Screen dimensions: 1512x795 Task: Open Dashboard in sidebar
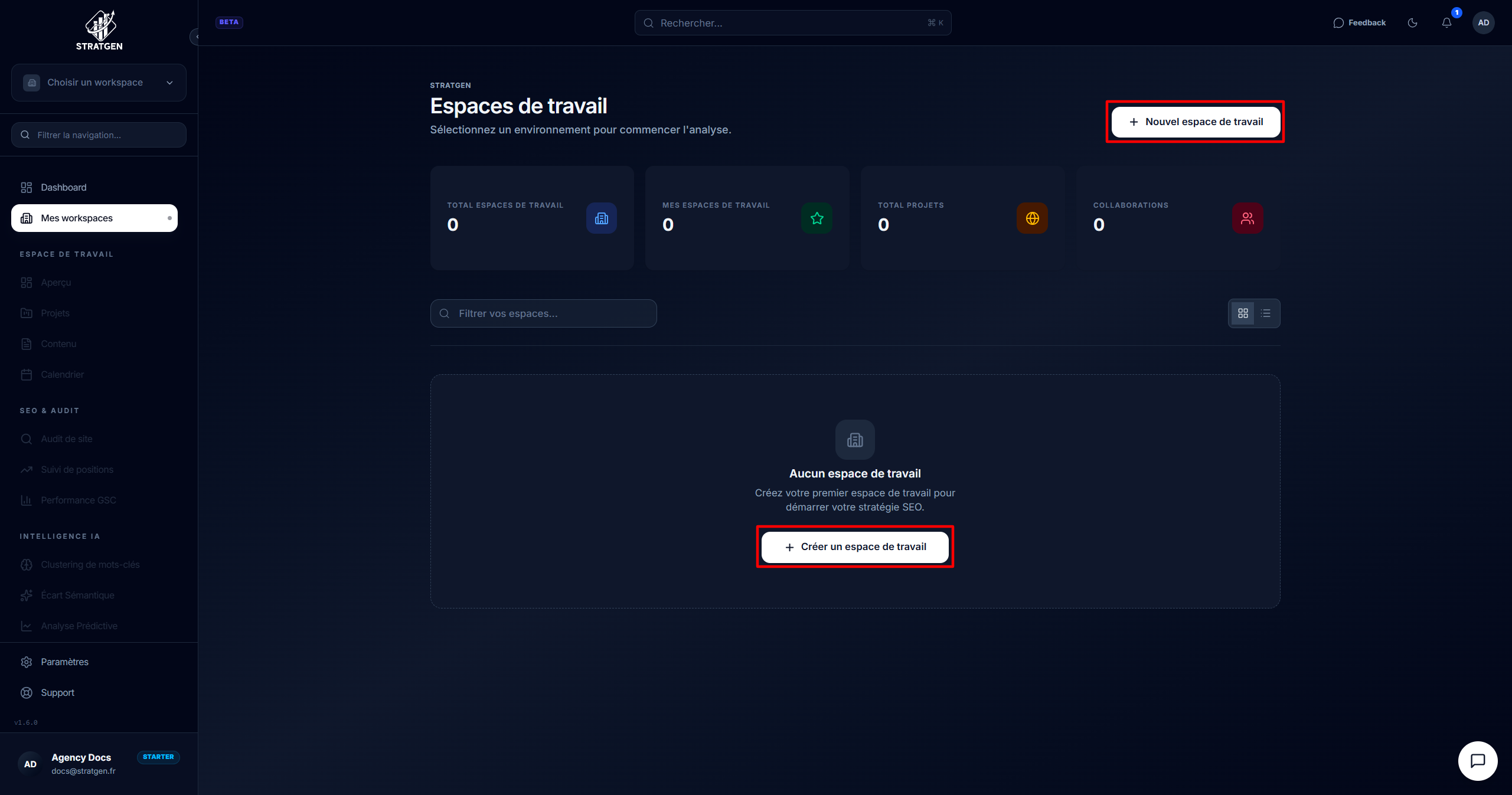(64, 188)
